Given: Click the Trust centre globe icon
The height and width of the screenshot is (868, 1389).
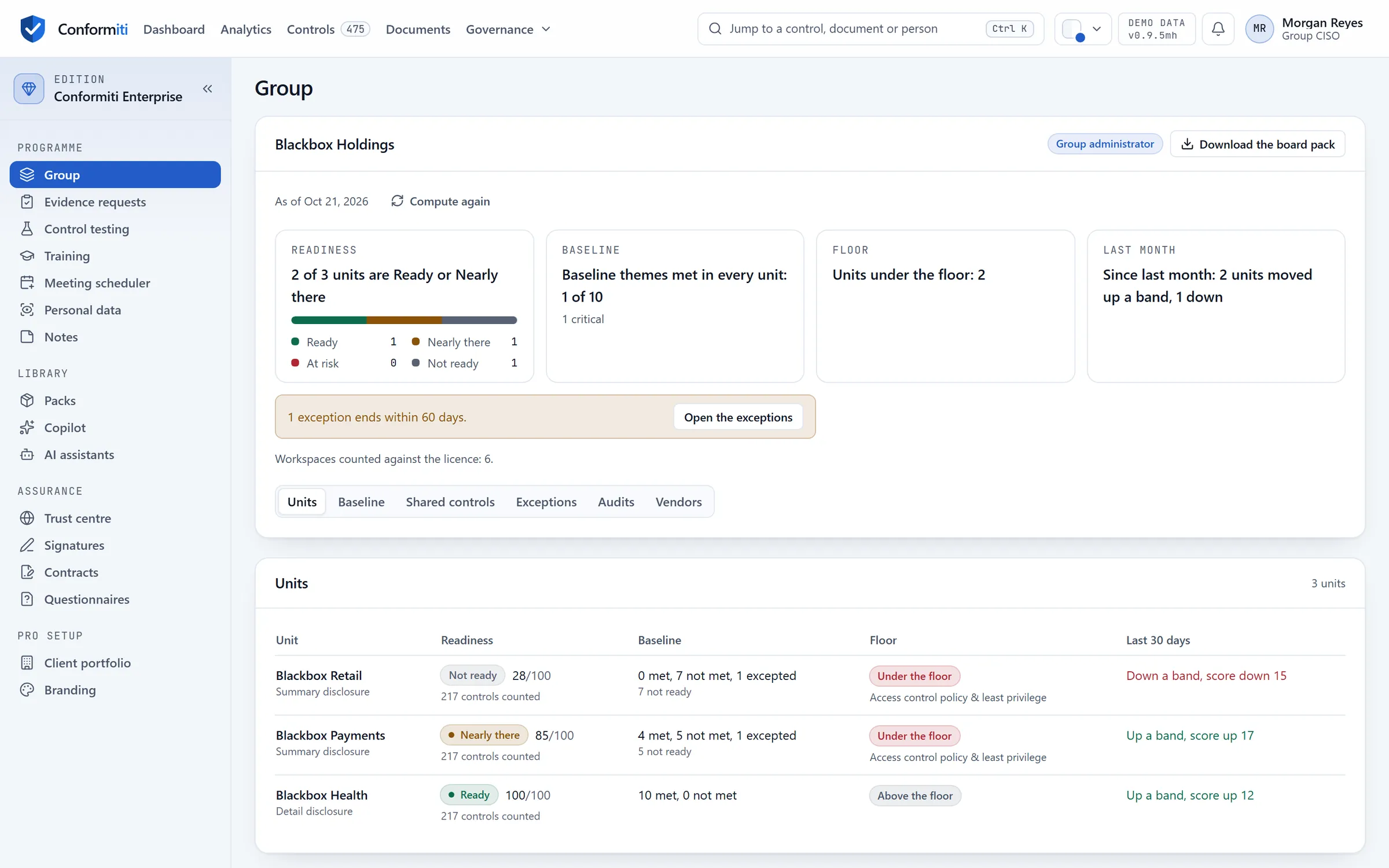Looking at the screenshot, I should click(27, 518).
